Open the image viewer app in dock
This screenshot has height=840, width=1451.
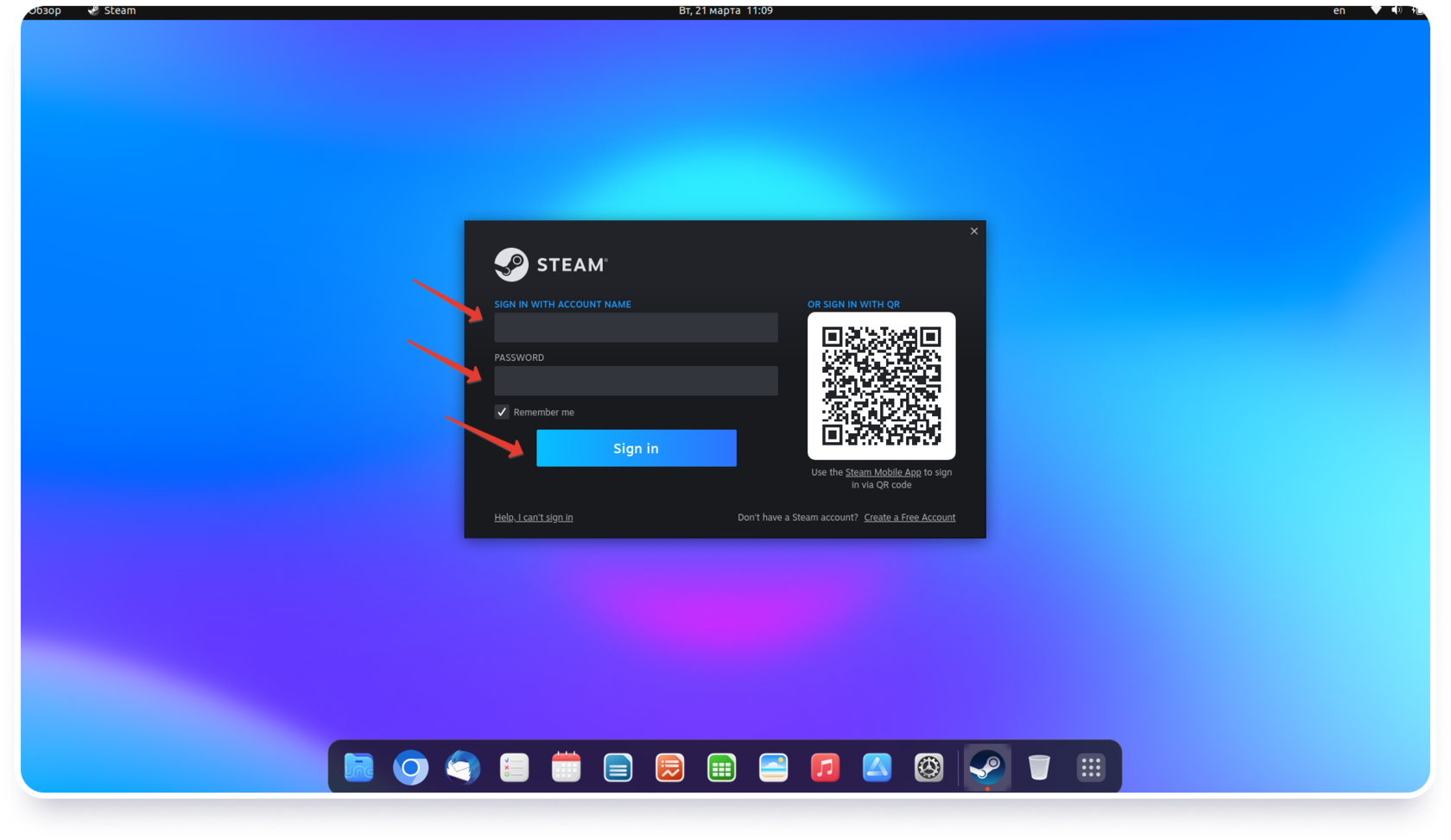(x=773, y=767)
